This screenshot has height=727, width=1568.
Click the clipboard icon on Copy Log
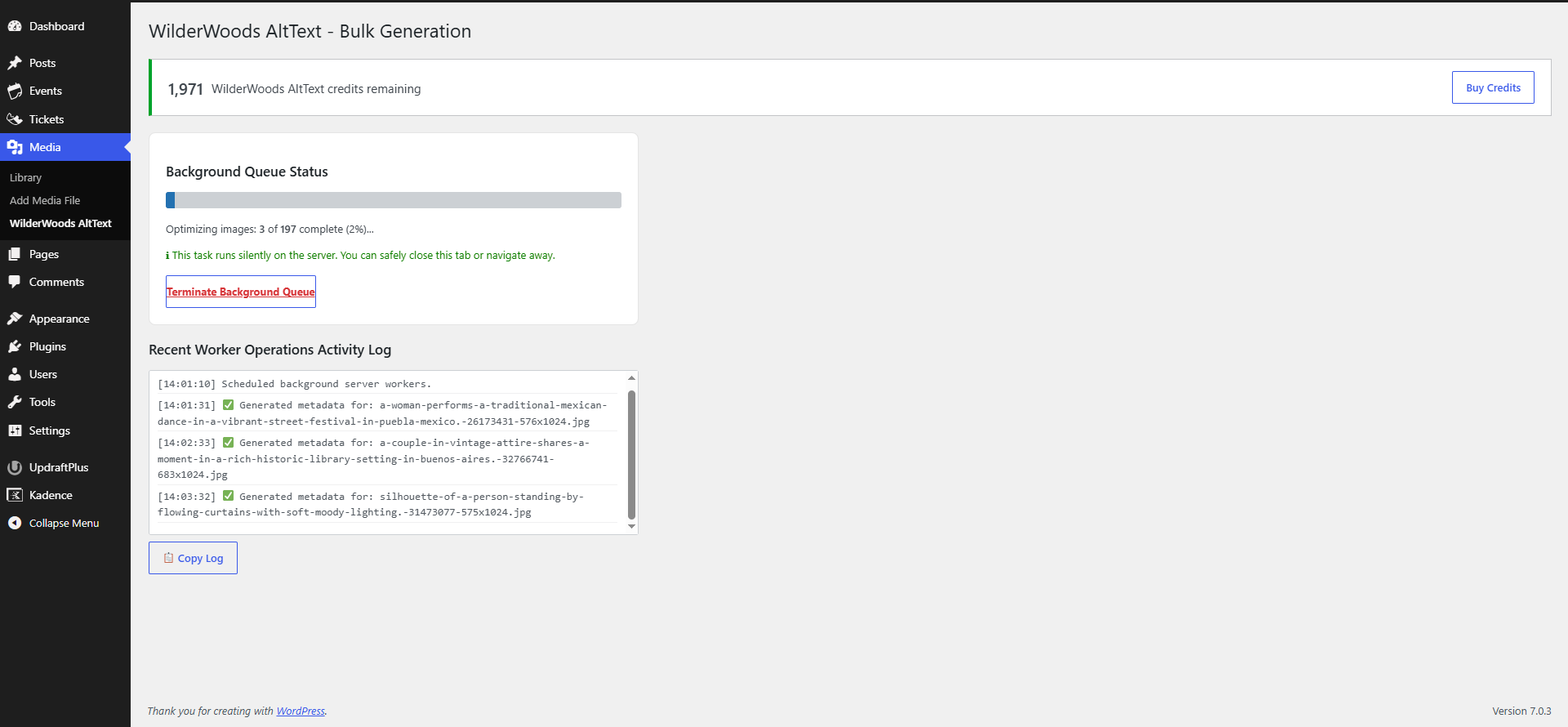(x=168, y=558)
